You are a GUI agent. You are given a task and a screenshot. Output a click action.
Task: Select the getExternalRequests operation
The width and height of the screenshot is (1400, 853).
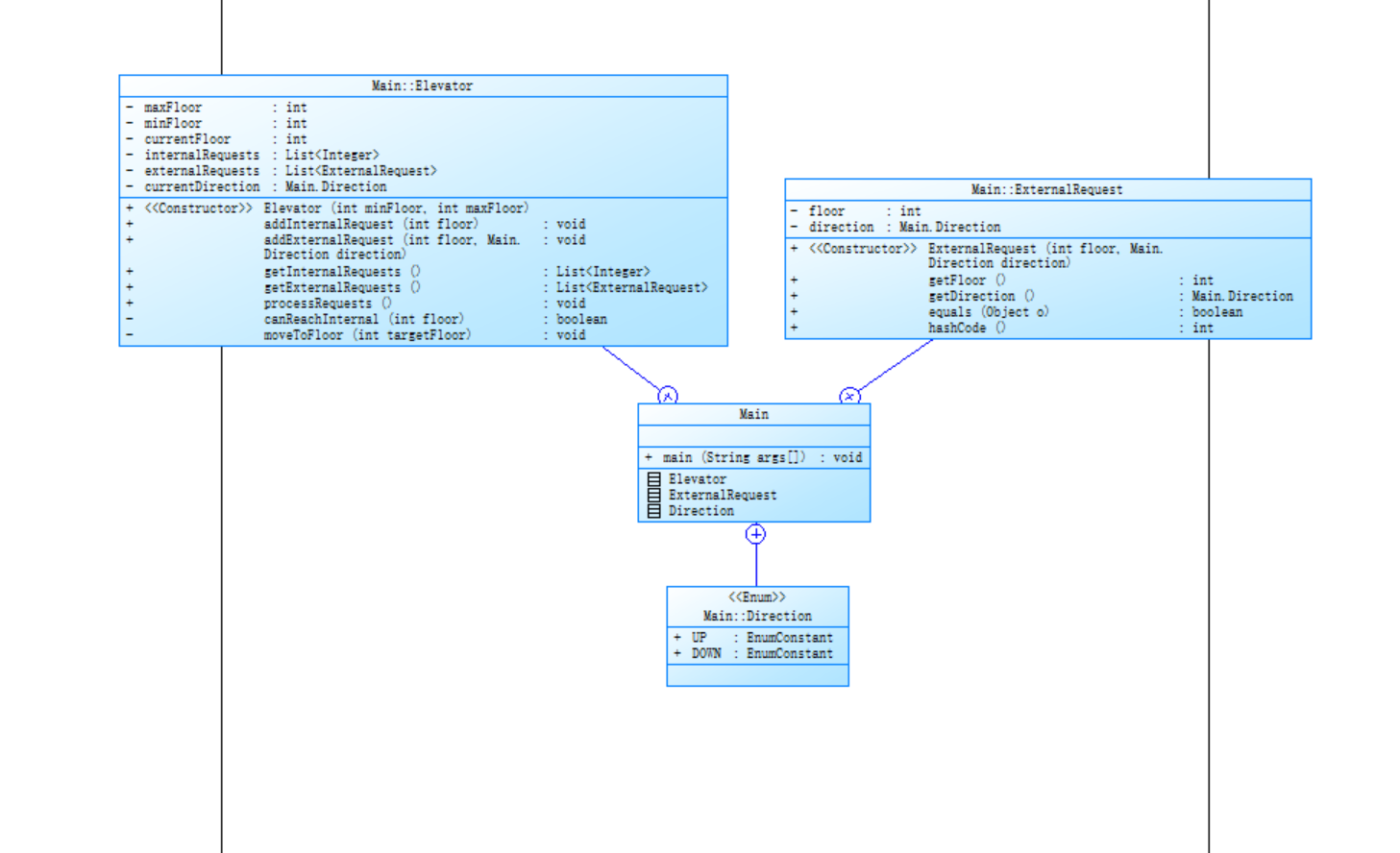[417, 288]
